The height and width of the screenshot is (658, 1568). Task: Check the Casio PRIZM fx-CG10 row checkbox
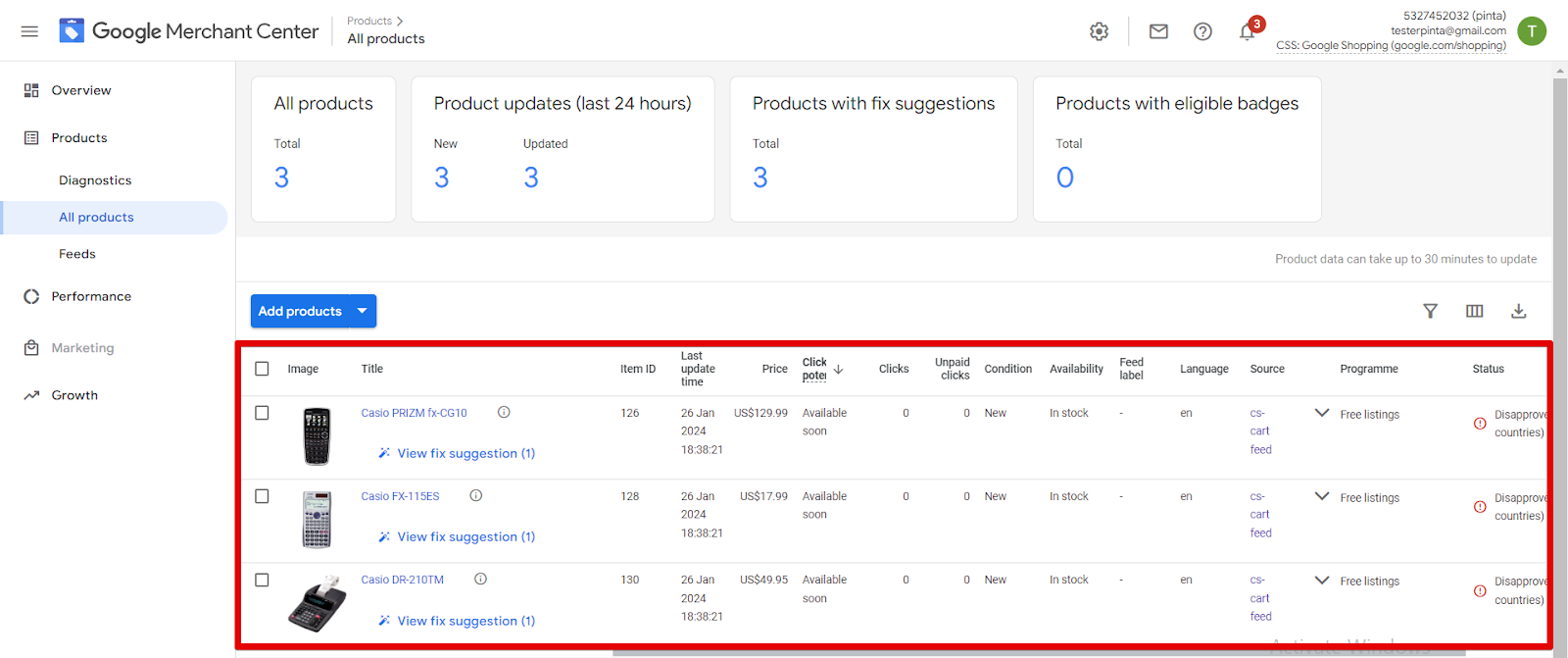click(x=262, y=413)
